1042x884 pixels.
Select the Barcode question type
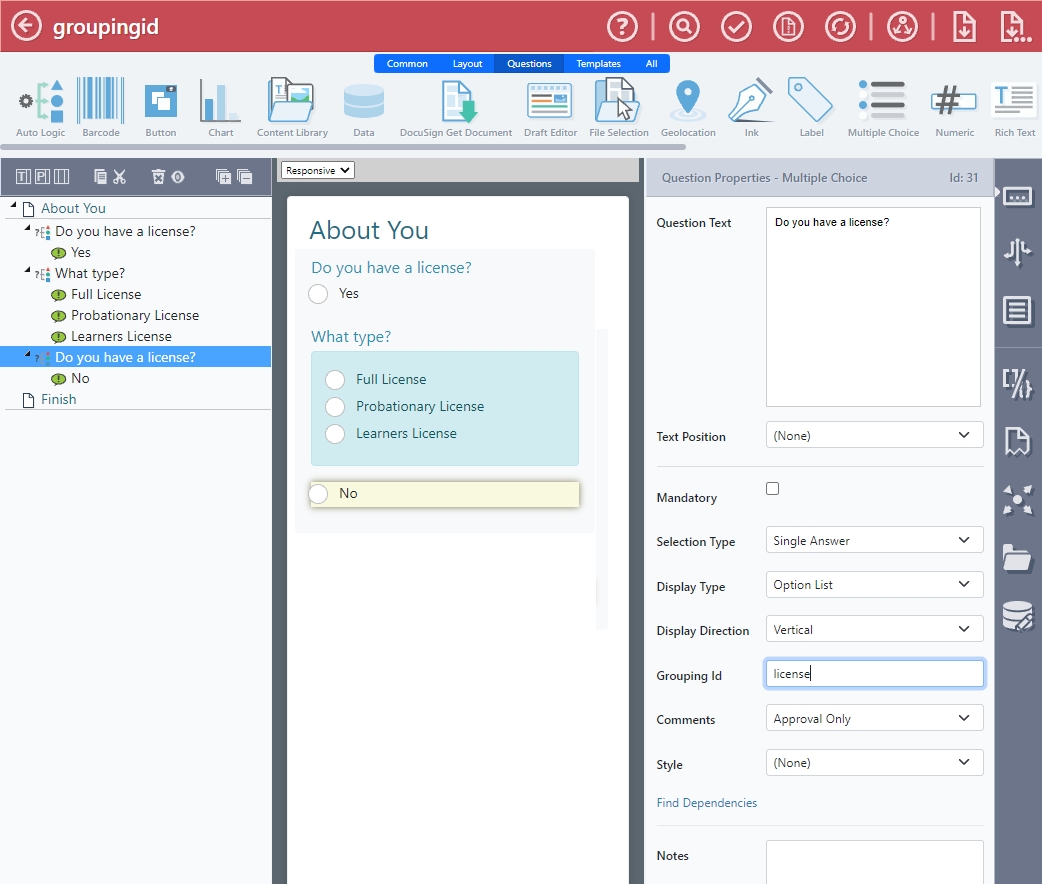click(x=101, y=108)
